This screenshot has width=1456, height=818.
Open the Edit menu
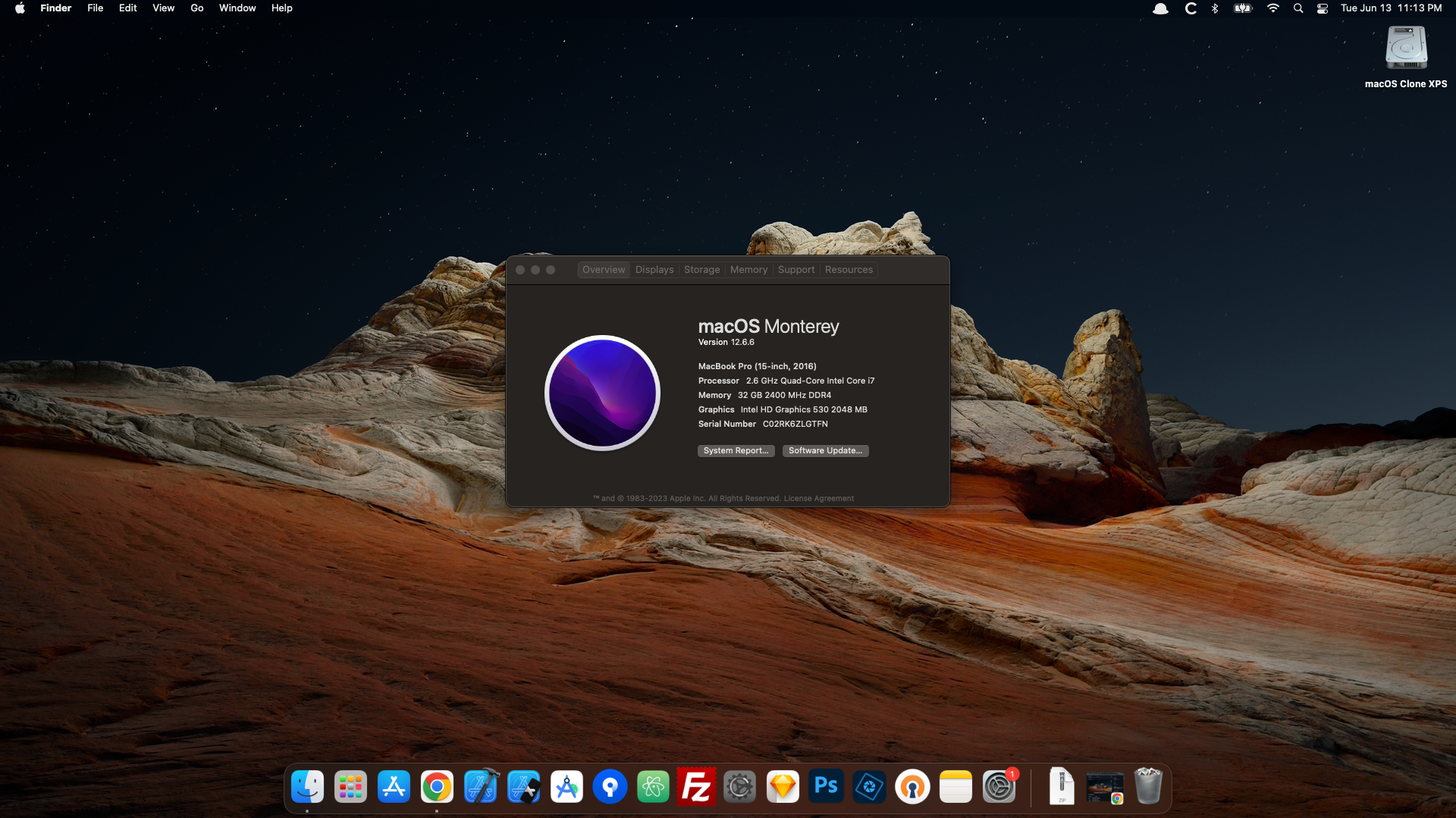[x=127, y=8]
